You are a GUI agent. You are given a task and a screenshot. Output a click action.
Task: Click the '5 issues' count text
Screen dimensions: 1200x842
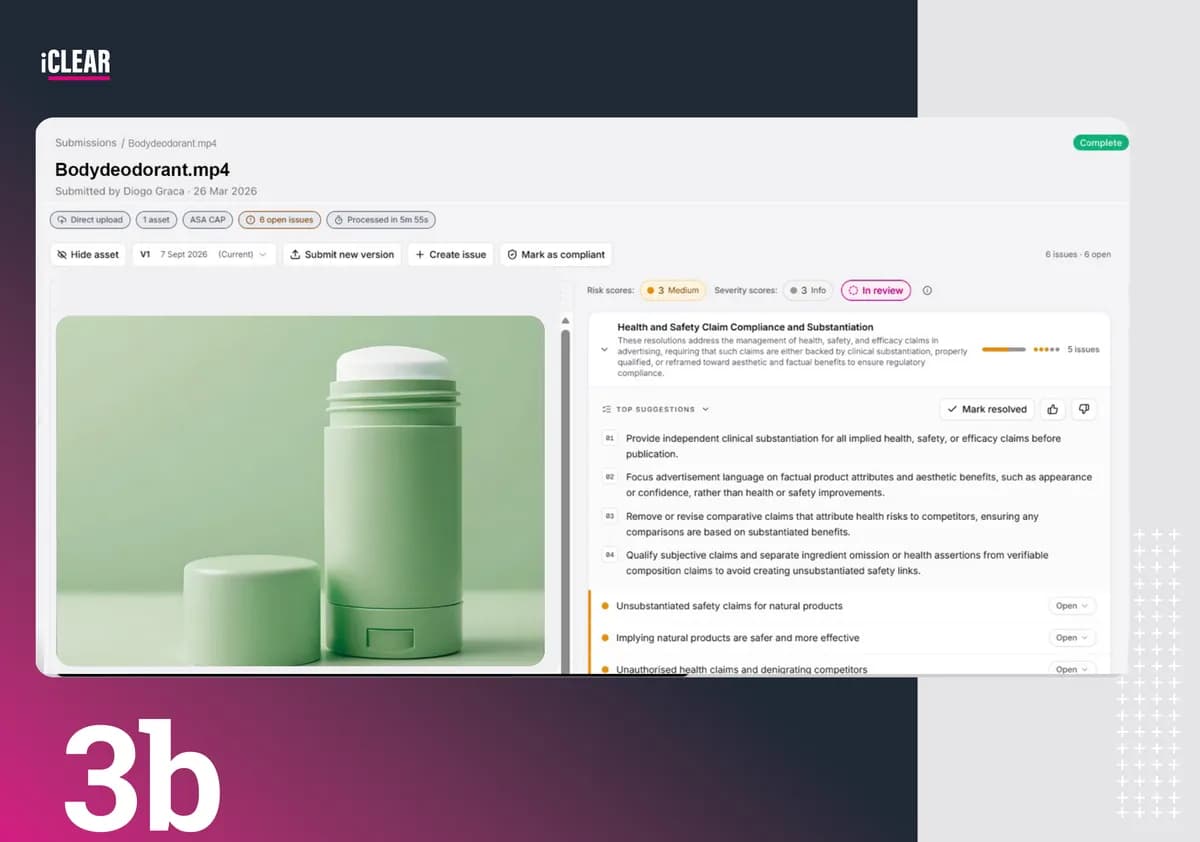tap(1083, 350)
